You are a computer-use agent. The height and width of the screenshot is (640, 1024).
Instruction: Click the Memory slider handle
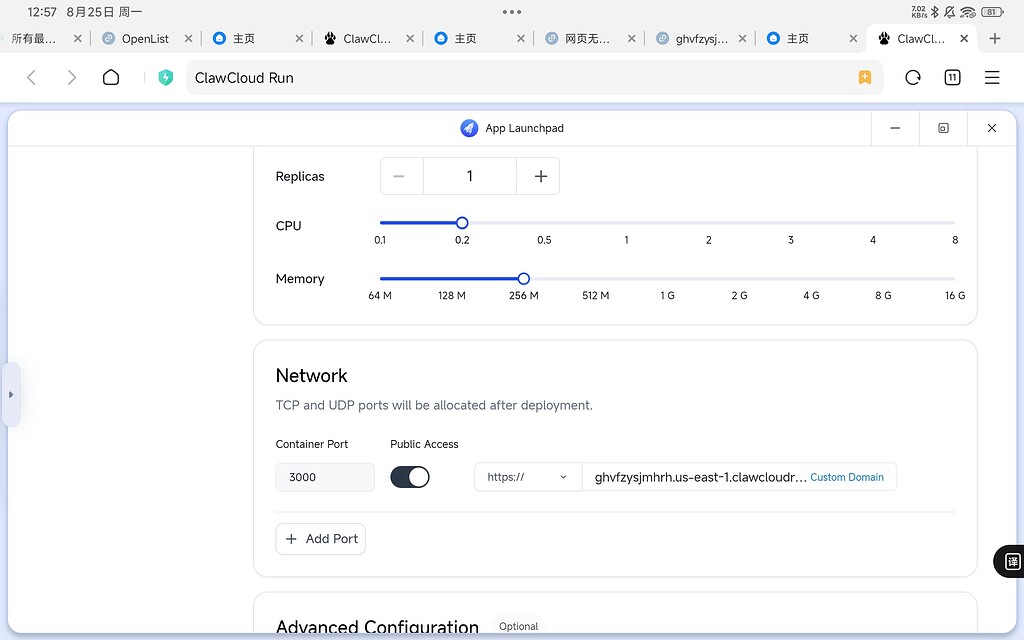pyautogui.click(x=523, y=279)
